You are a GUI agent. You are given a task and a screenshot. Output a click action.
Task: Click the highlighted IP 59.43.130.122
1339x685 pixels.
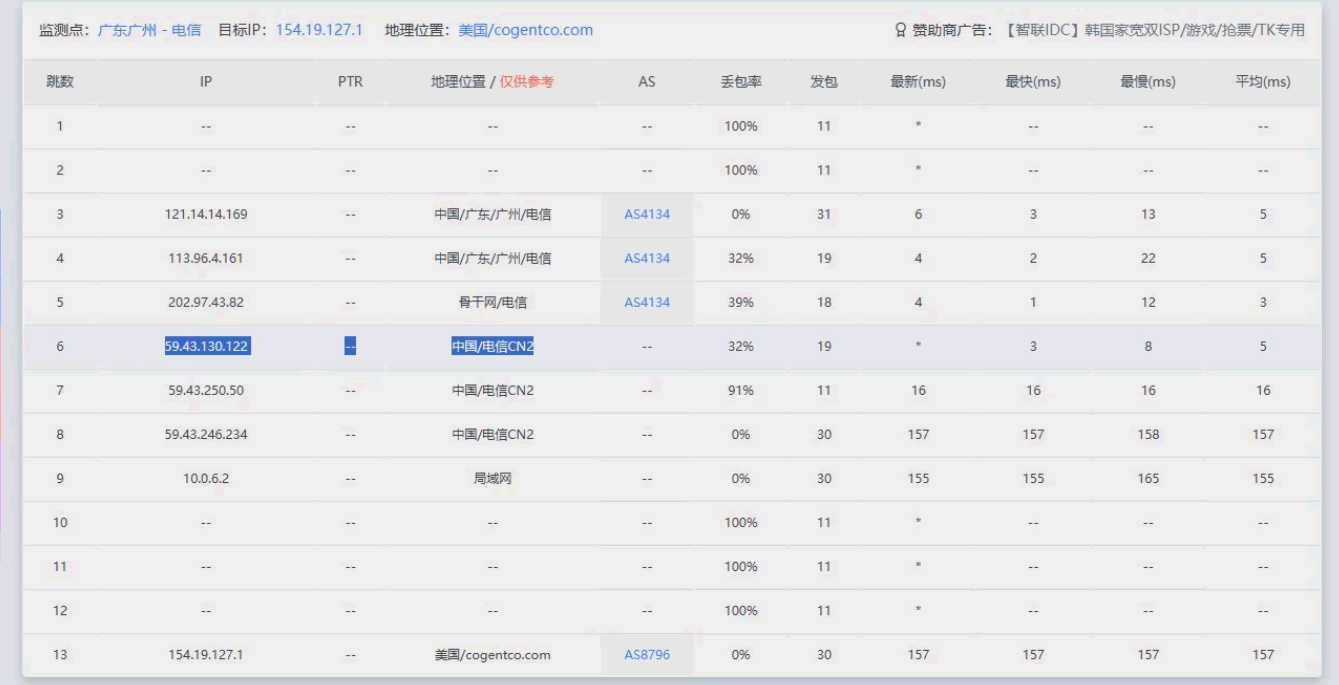pos(208,346)
